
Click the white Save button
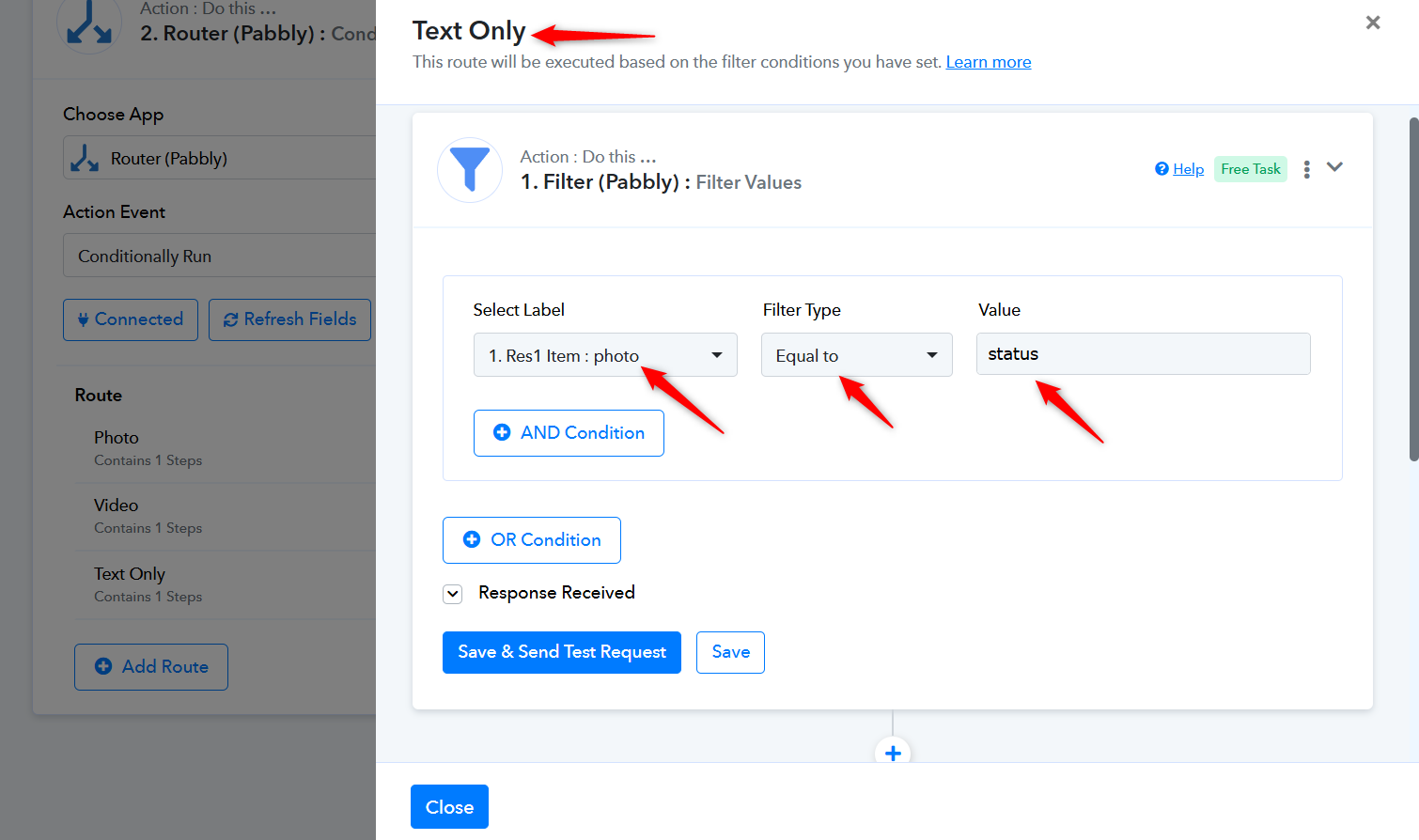[730, 652]
